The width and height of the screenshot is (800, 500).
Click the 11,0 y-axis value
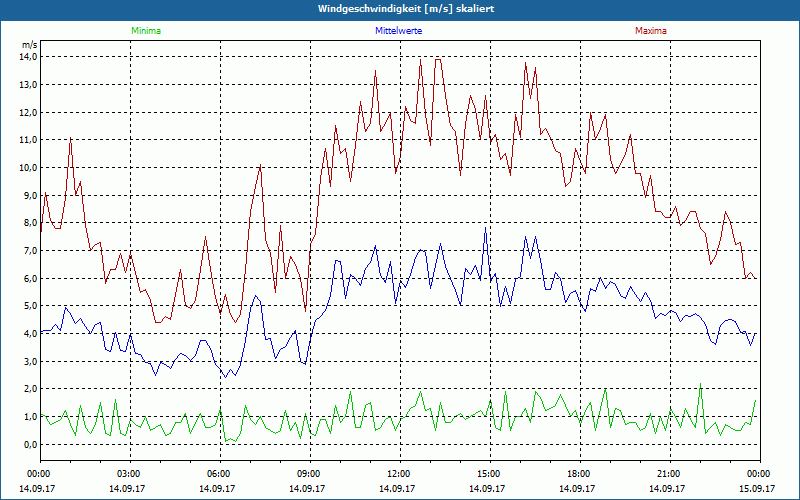29,140
